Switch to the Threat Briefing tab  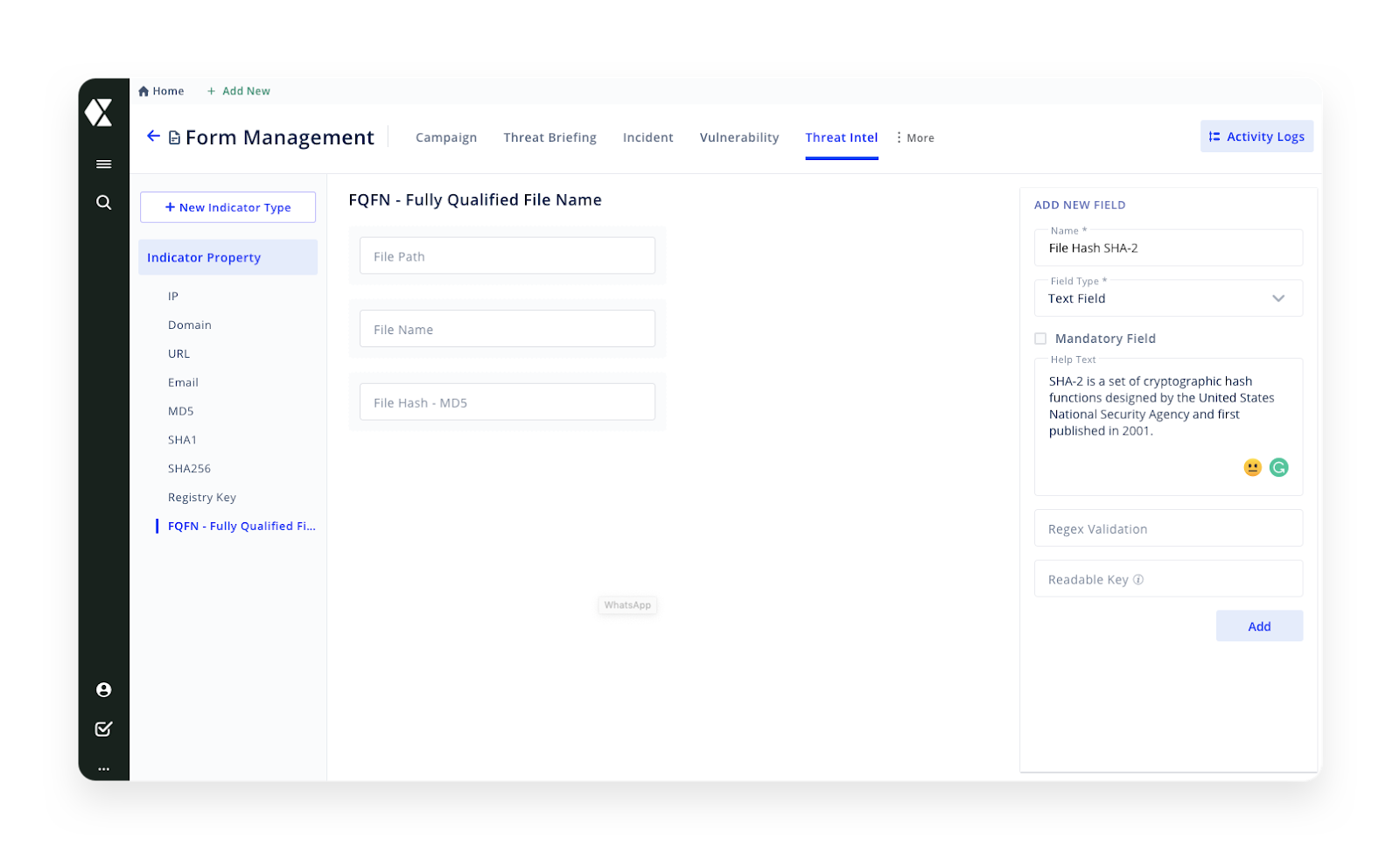pos(549,138)
